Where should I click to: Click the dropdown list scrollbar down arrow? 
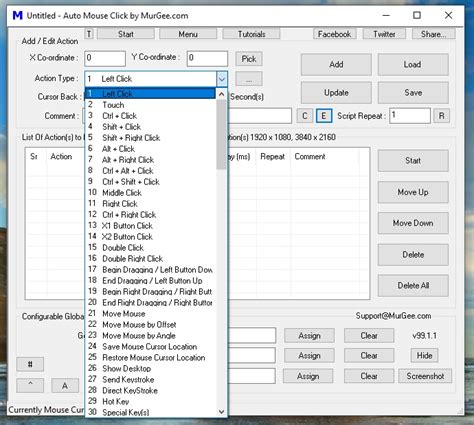(221, 412)
